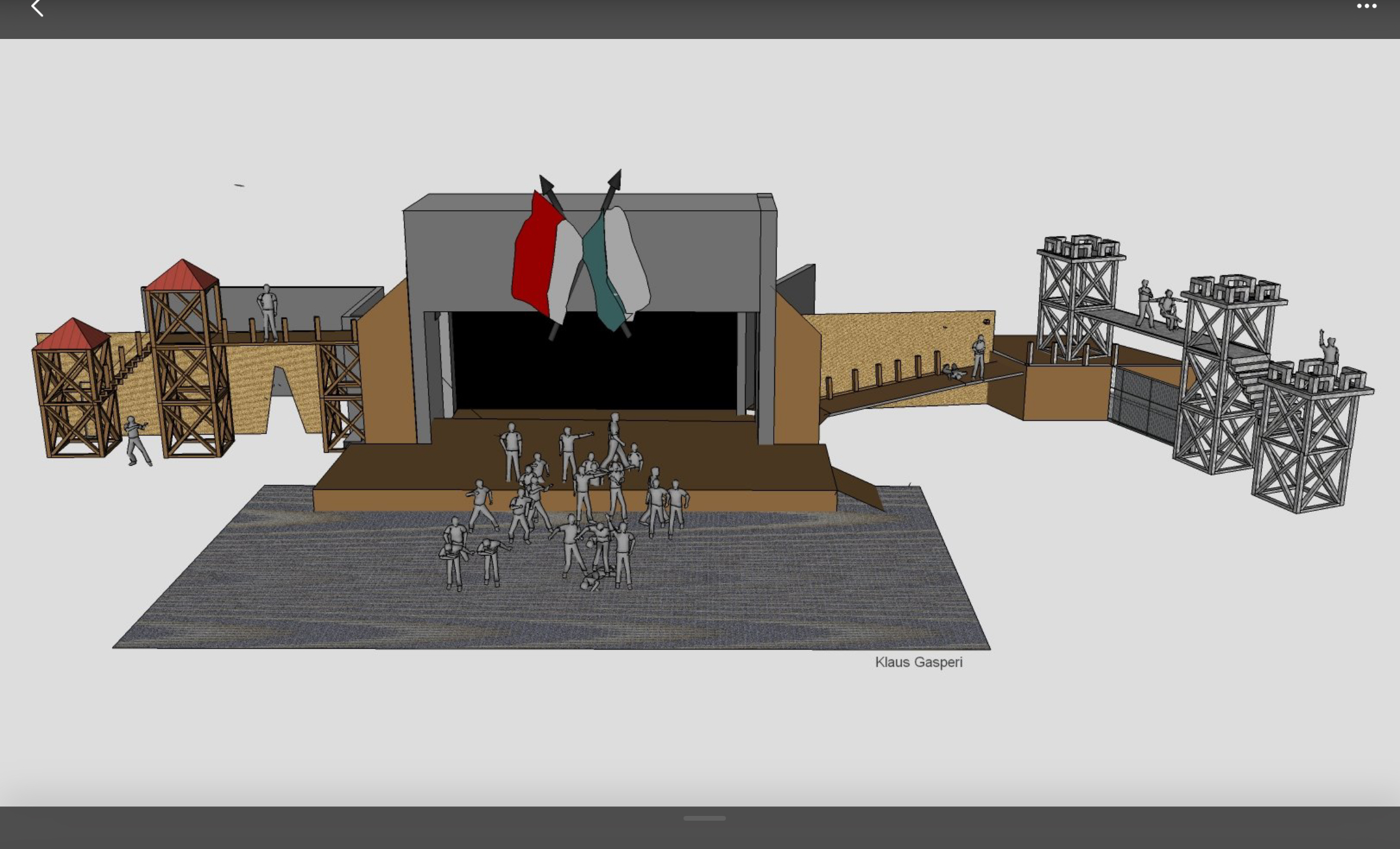Open the three-dot more options menu
The height and width of the screenshot is (849, 1400).
(x=1366, y=6)
